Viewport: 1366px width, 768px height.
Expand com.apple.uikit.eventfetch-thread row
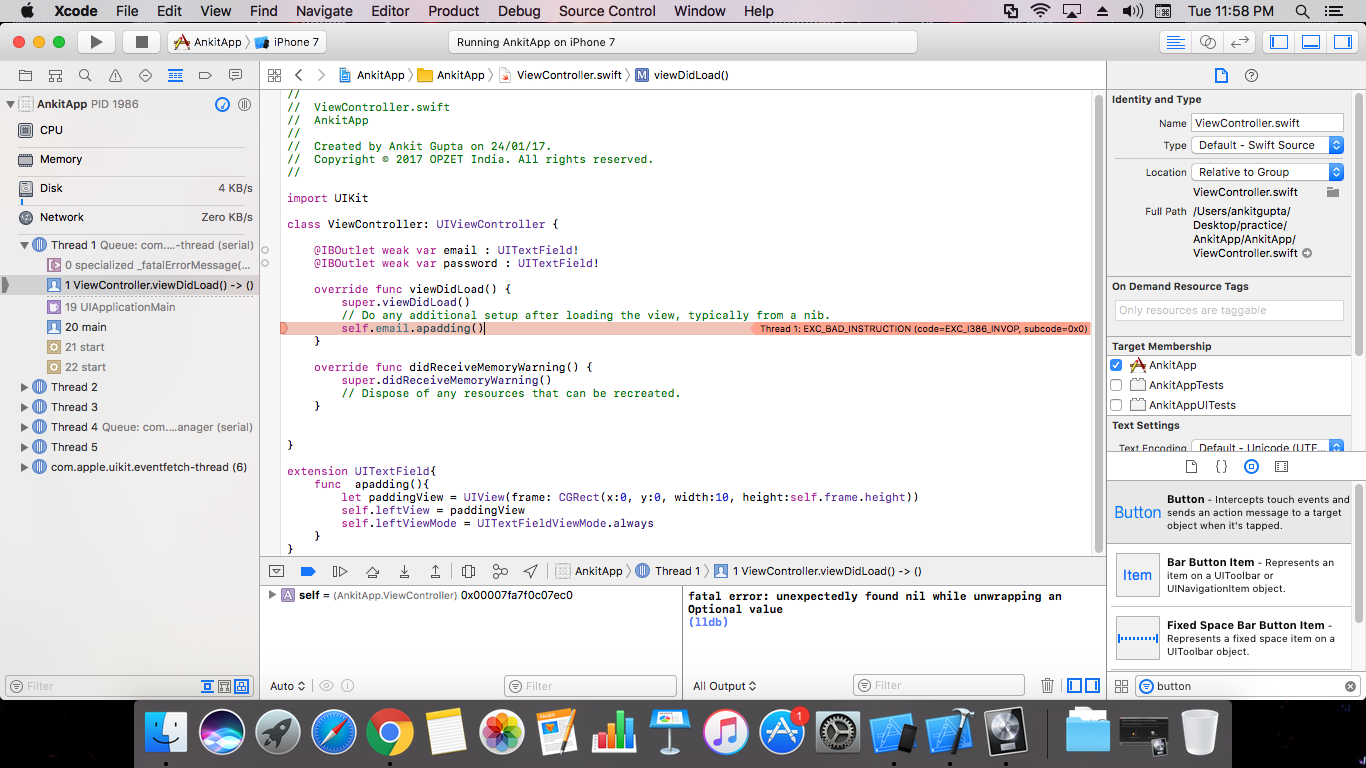(x=25, y=467)
